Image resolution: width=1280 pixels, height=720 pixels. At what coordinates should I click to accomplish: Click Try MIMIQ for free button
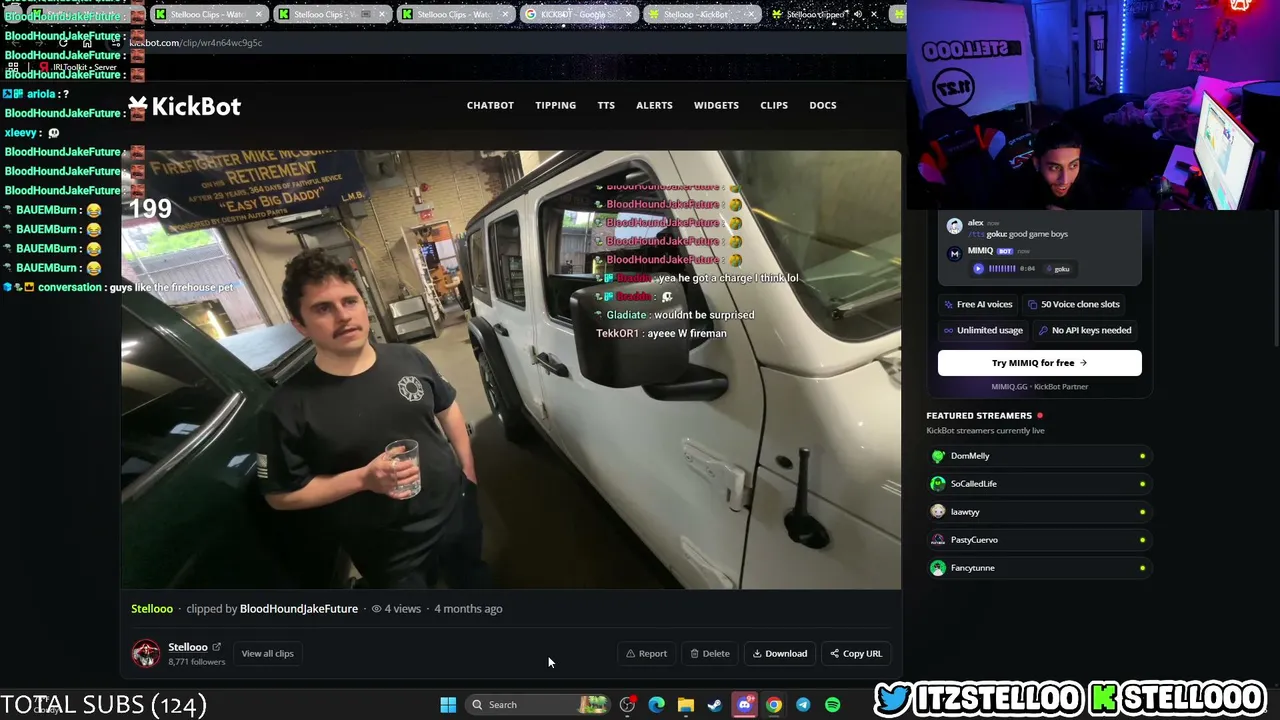[1039, 363]
